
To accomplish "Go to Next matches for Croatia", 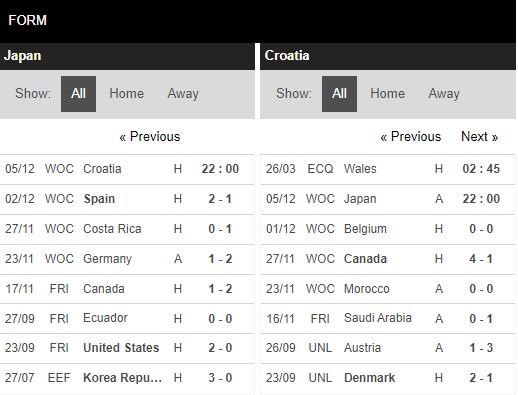I will click(479, 137).
